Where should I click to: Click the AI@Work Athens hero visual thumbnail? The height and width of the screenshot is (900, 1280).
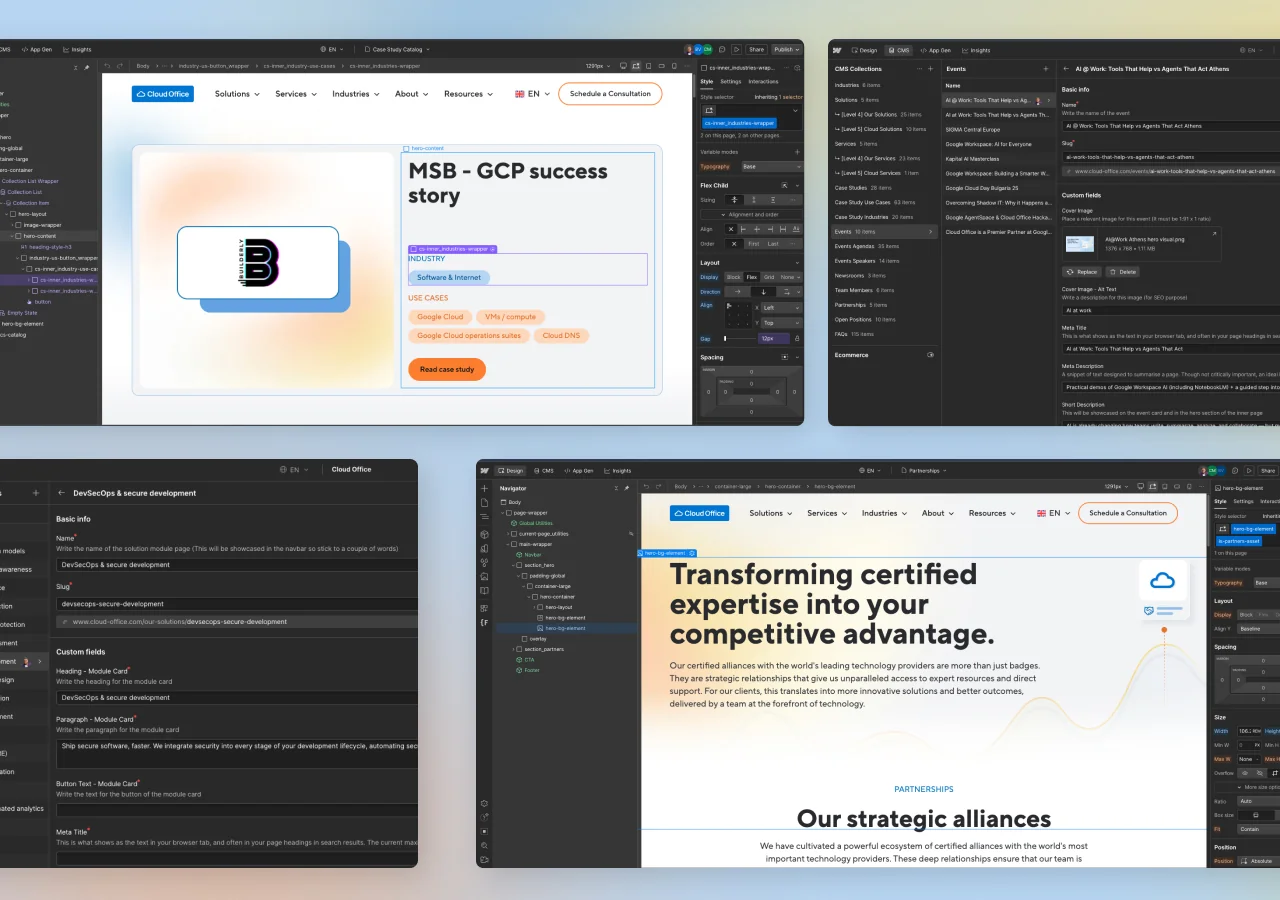1080,243
